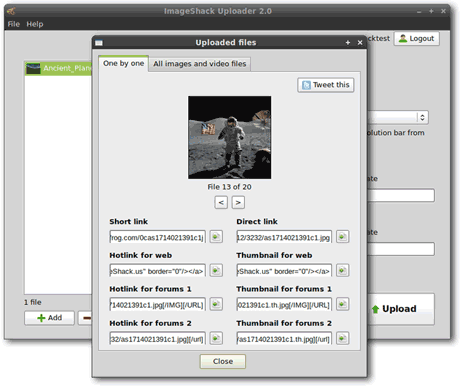This screenshot has width=465, height=387.
Task: Click the Thumbnail for forums 2 field
Action: coord(284,339)
